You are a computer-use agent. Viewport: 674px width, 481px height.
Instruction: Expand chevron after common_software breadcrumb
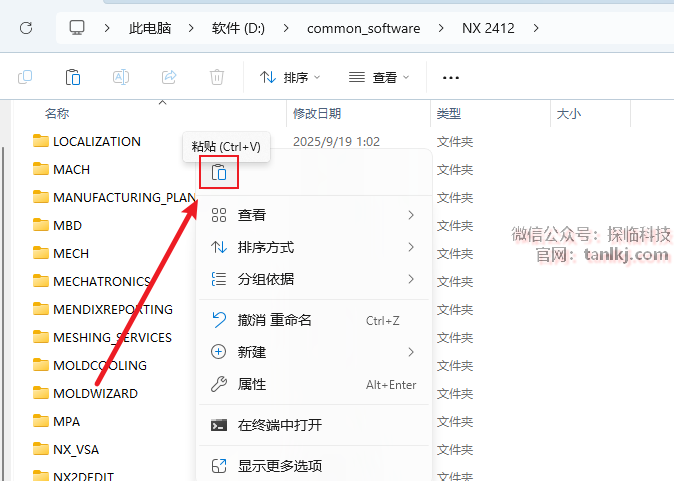tap(441, 28)
